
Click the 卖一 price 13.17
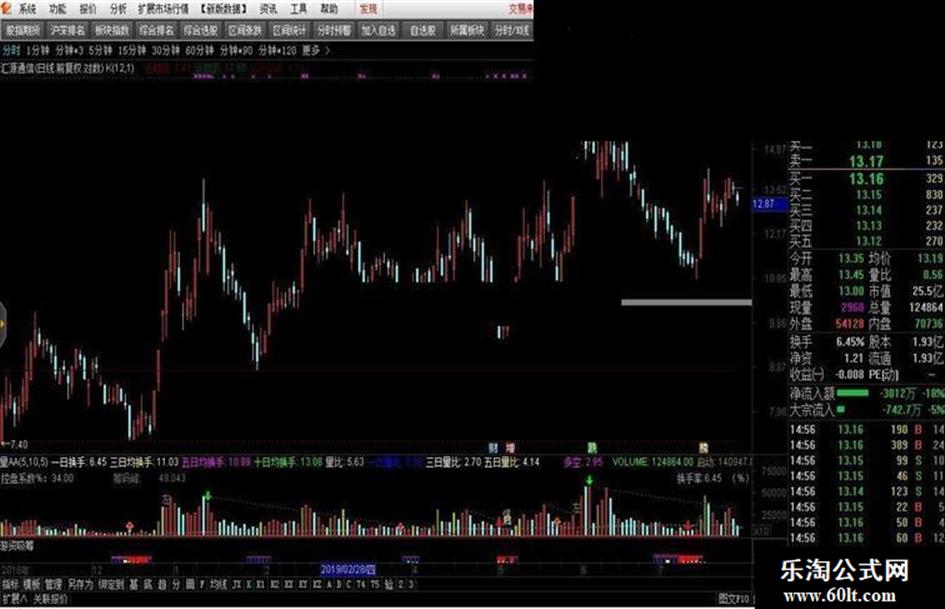(866, 161)
